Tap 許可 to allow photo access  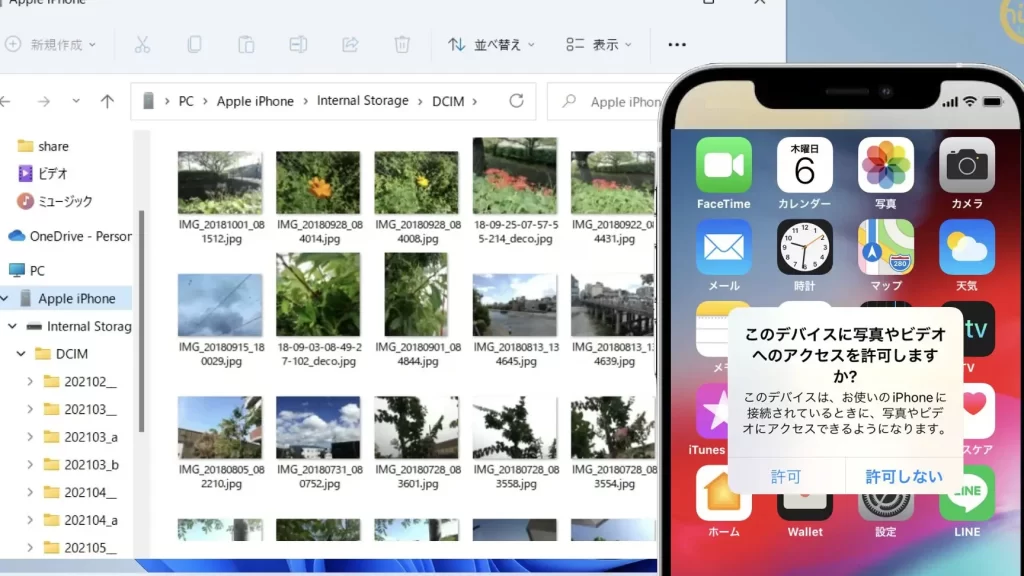point(786,476)
